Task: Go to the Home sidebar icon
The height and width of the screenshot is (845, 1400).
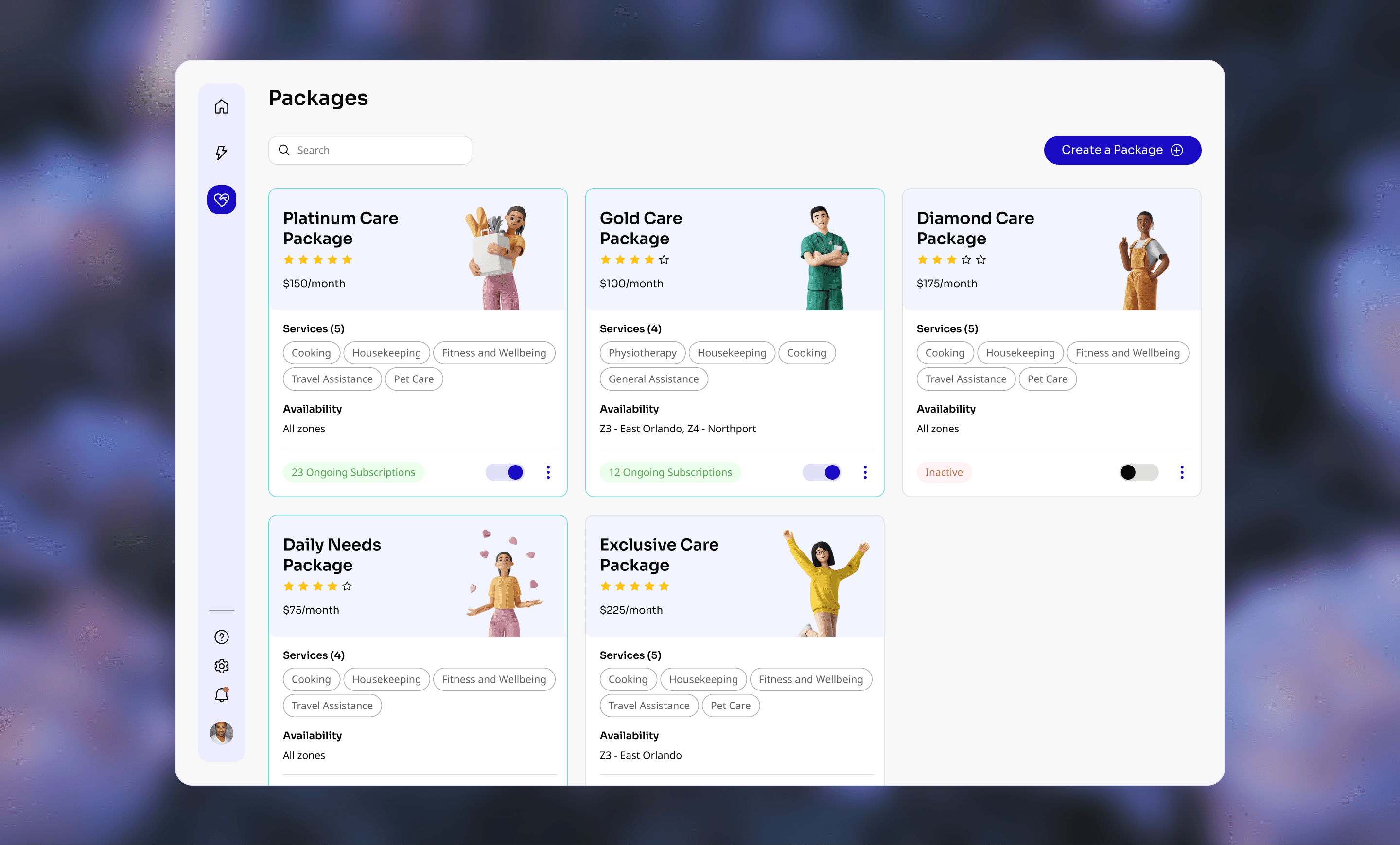Action: pos(222,107)
